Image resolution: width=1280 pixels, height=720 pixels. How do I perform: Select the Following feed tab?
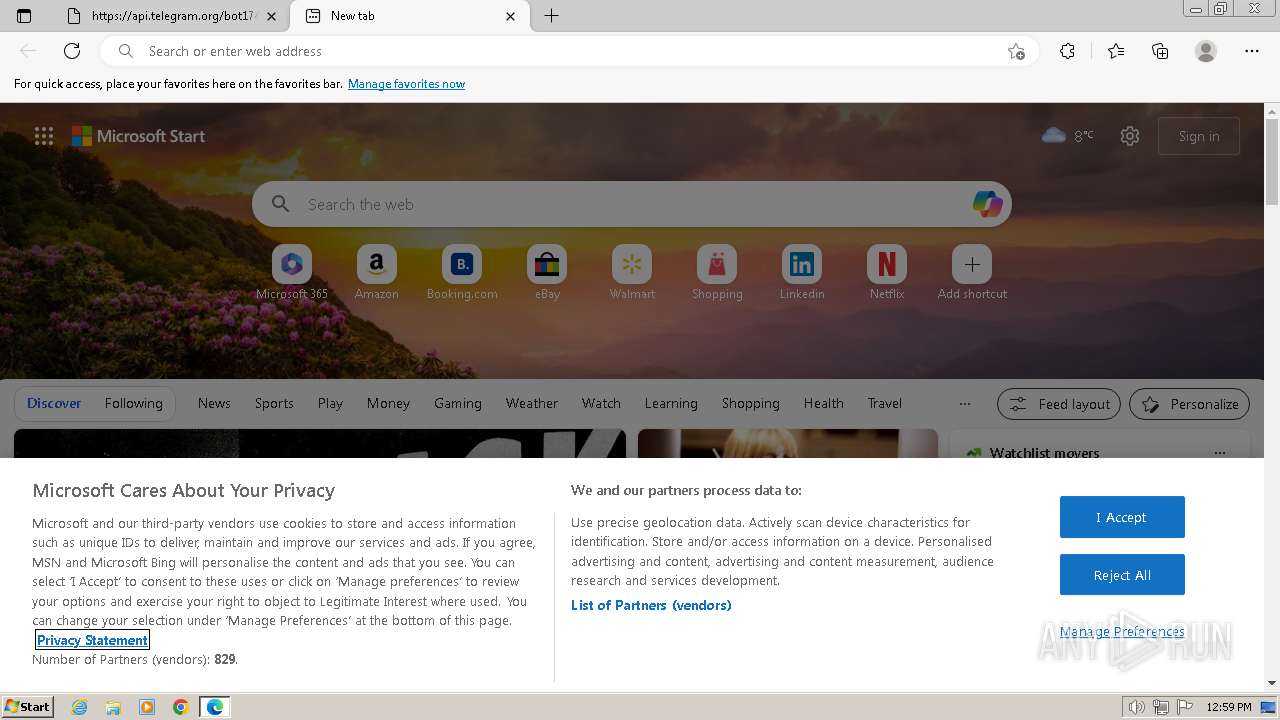click(x=134, y=403)
